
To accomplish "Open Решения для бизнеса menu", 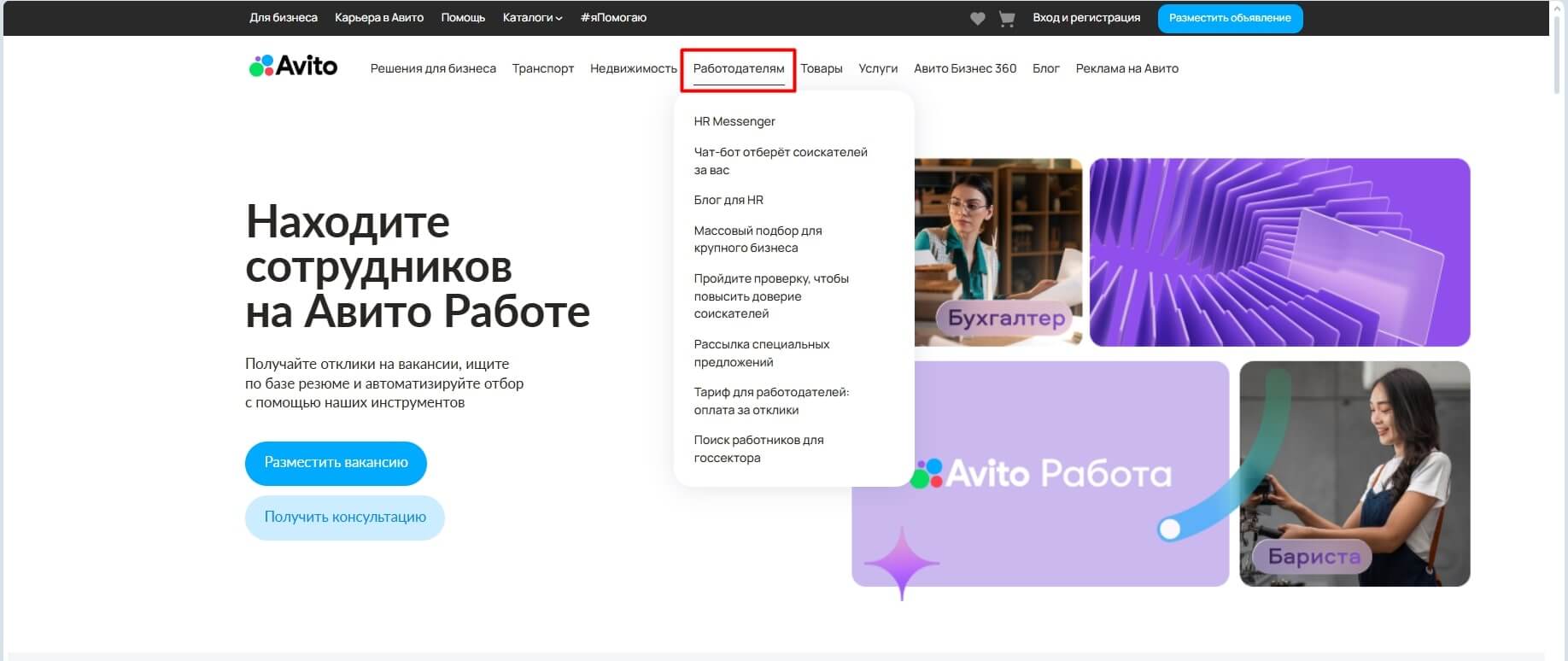I will tap(433, 68).
